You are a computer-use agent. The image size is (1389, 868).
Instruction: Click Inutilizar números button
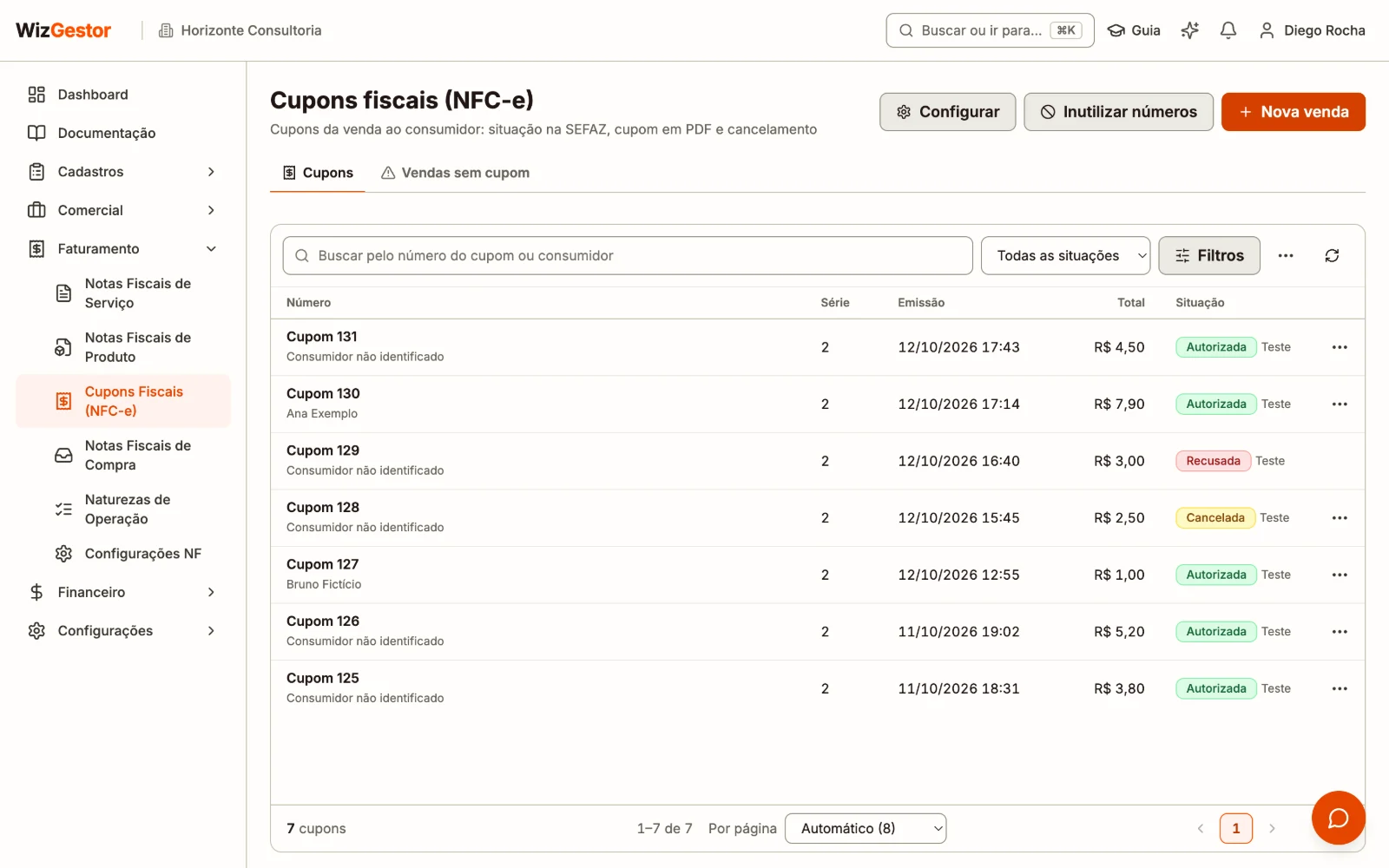pos(1118,112)
